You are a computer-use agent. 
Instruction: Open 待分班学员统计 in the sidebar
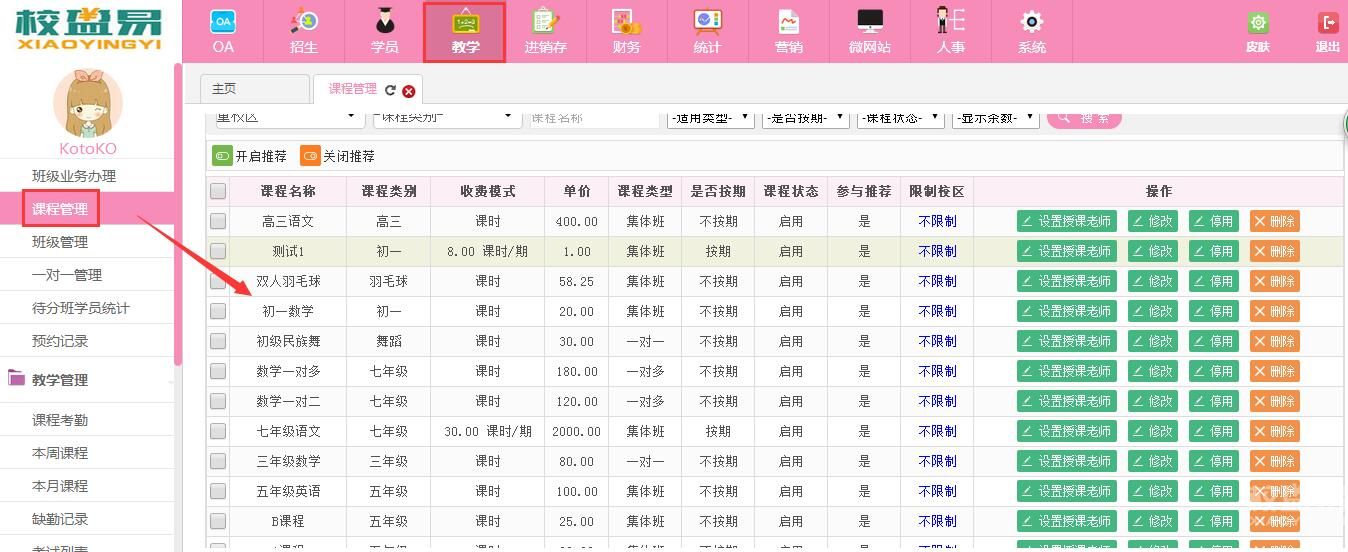[x=81, y=308]
